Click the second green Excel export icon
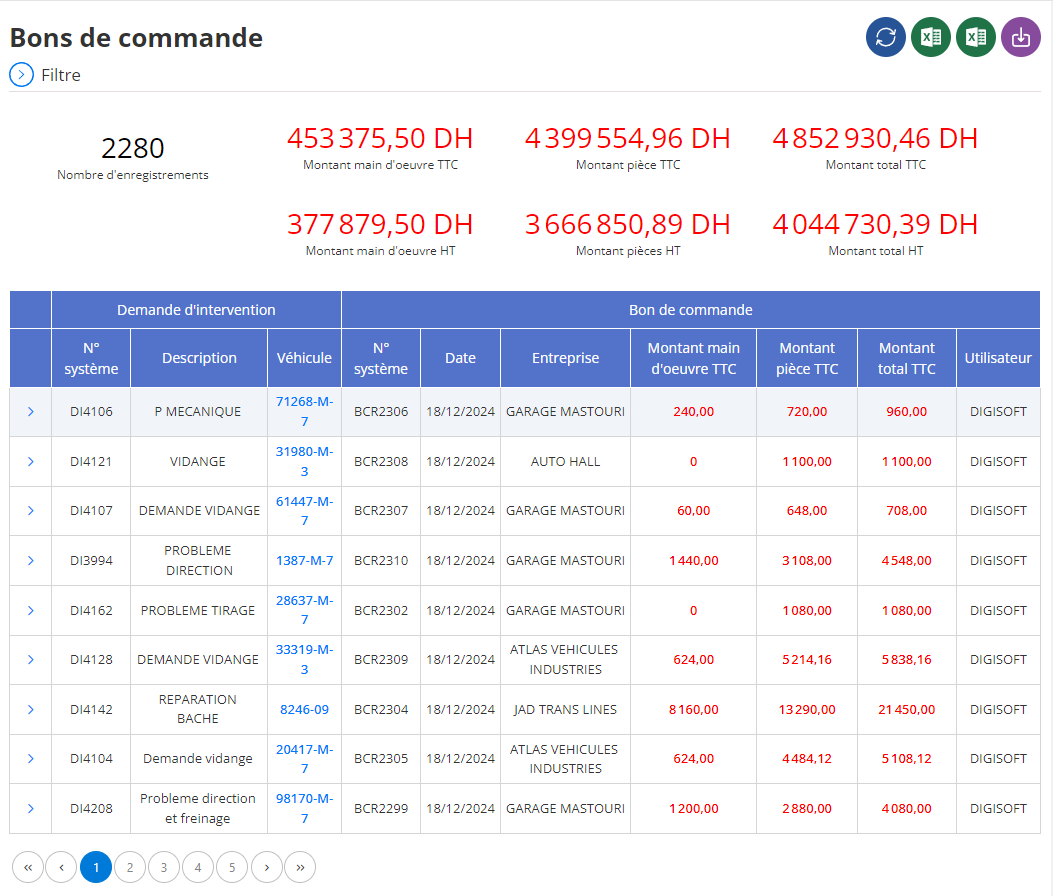 pyautogui.click(x=976, y=37)
